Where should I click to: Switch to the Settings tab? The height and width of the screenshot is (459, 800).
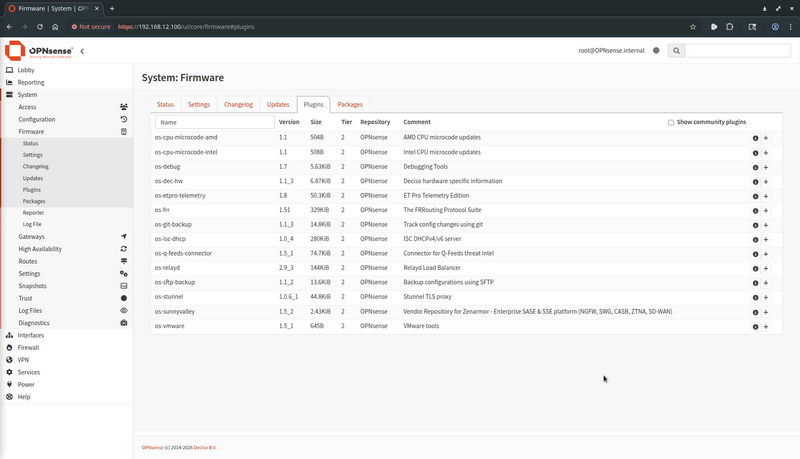(199, 105)
